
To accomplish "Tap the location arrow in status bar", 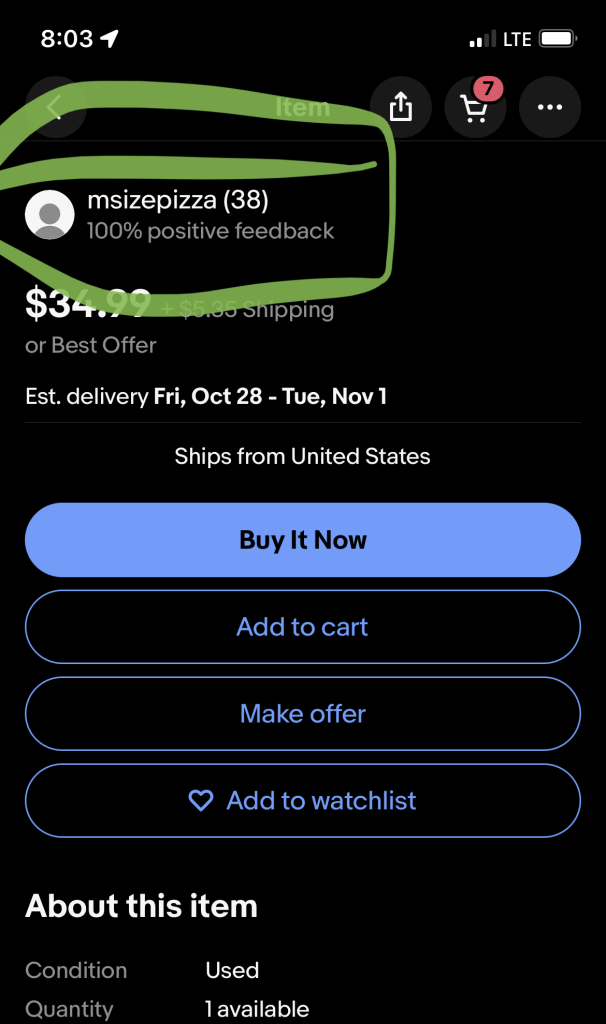I will 110,39.
